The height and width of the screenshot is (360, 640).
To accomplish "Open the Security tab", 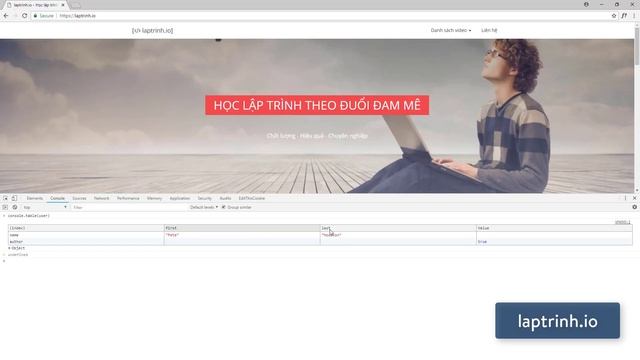I will coord(204,198).
